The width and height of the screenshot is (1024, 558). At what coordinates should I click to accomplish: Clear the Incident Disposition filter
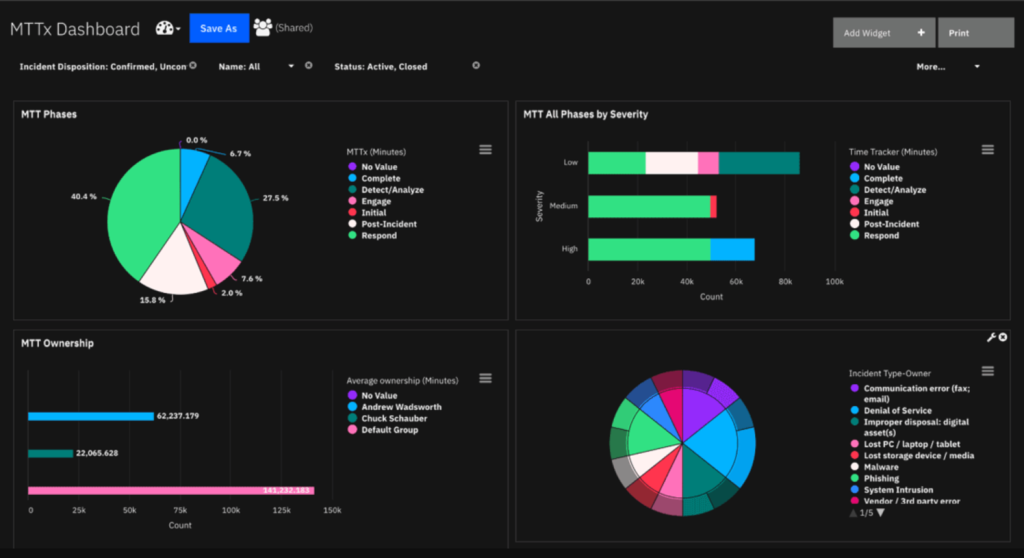193,65
